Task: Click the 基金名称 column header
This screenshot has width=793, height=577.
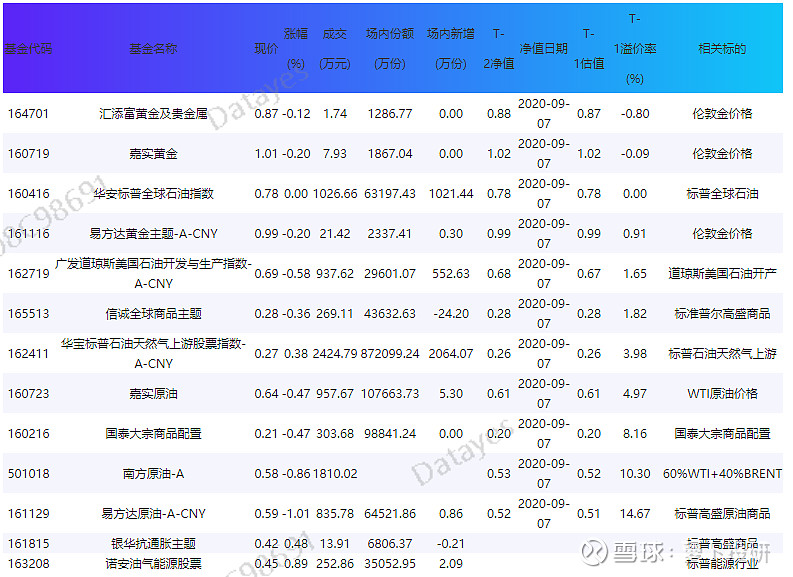Action: 153,48
